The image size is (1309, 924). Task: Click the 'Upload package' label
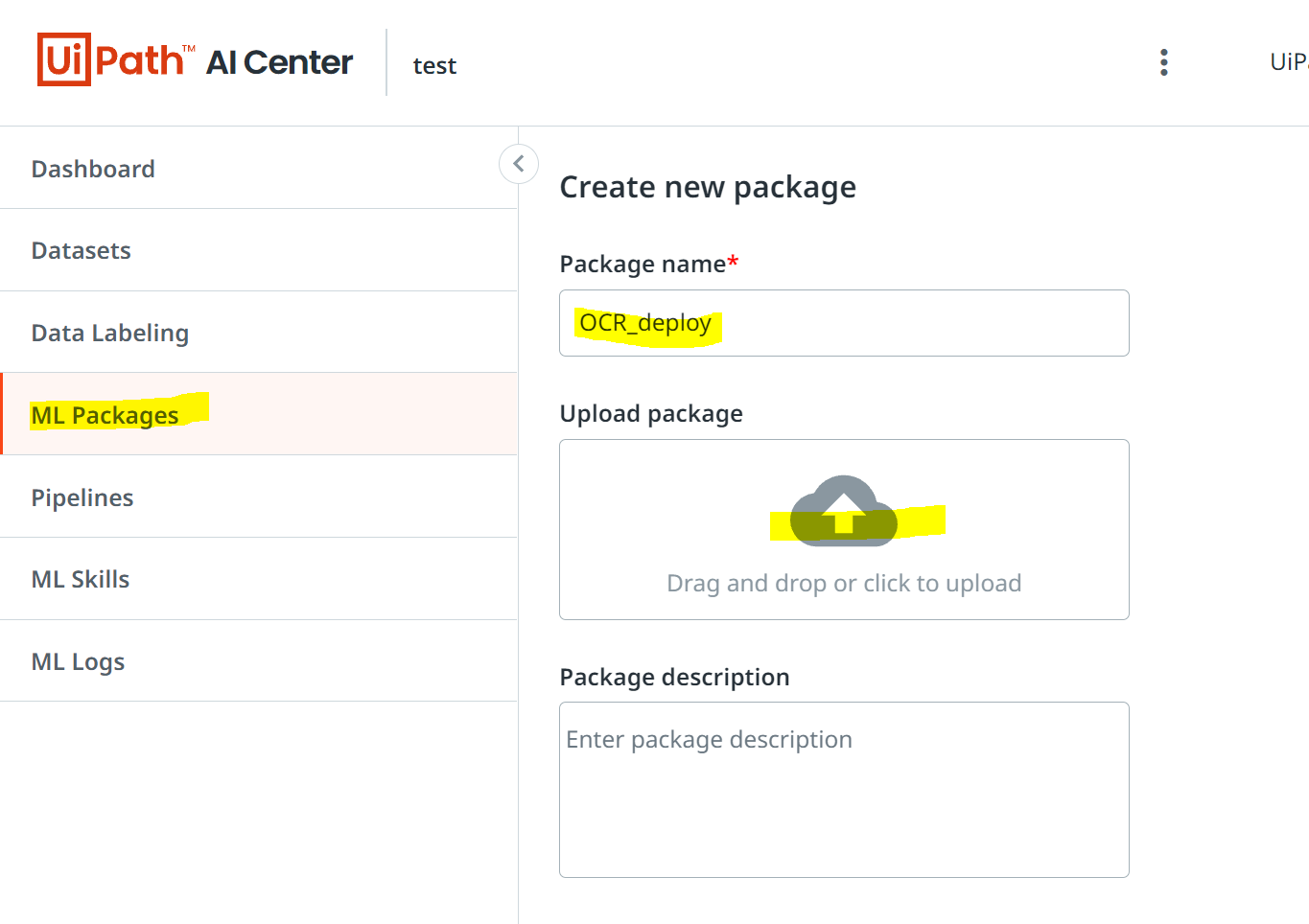click(651, 414)
